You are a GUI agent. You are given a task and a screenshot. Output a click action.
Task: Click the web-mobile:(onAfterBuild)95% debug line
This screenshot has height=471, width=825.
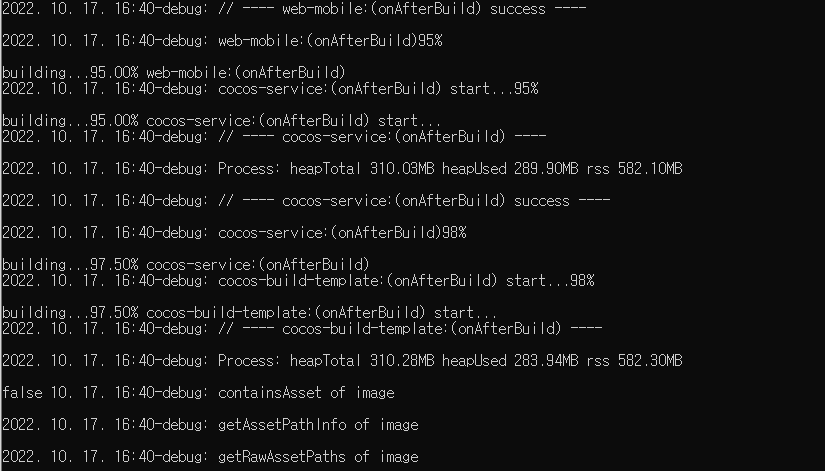tap(222, 40)
